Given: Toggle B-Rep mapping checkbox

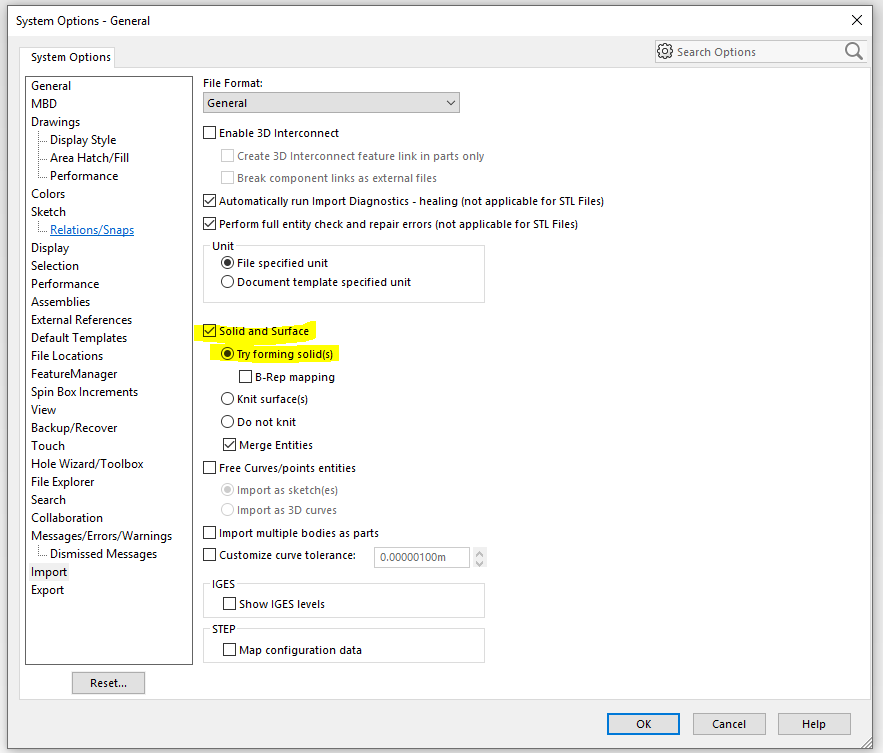Looking at the screenshot, I should point(246,377).
